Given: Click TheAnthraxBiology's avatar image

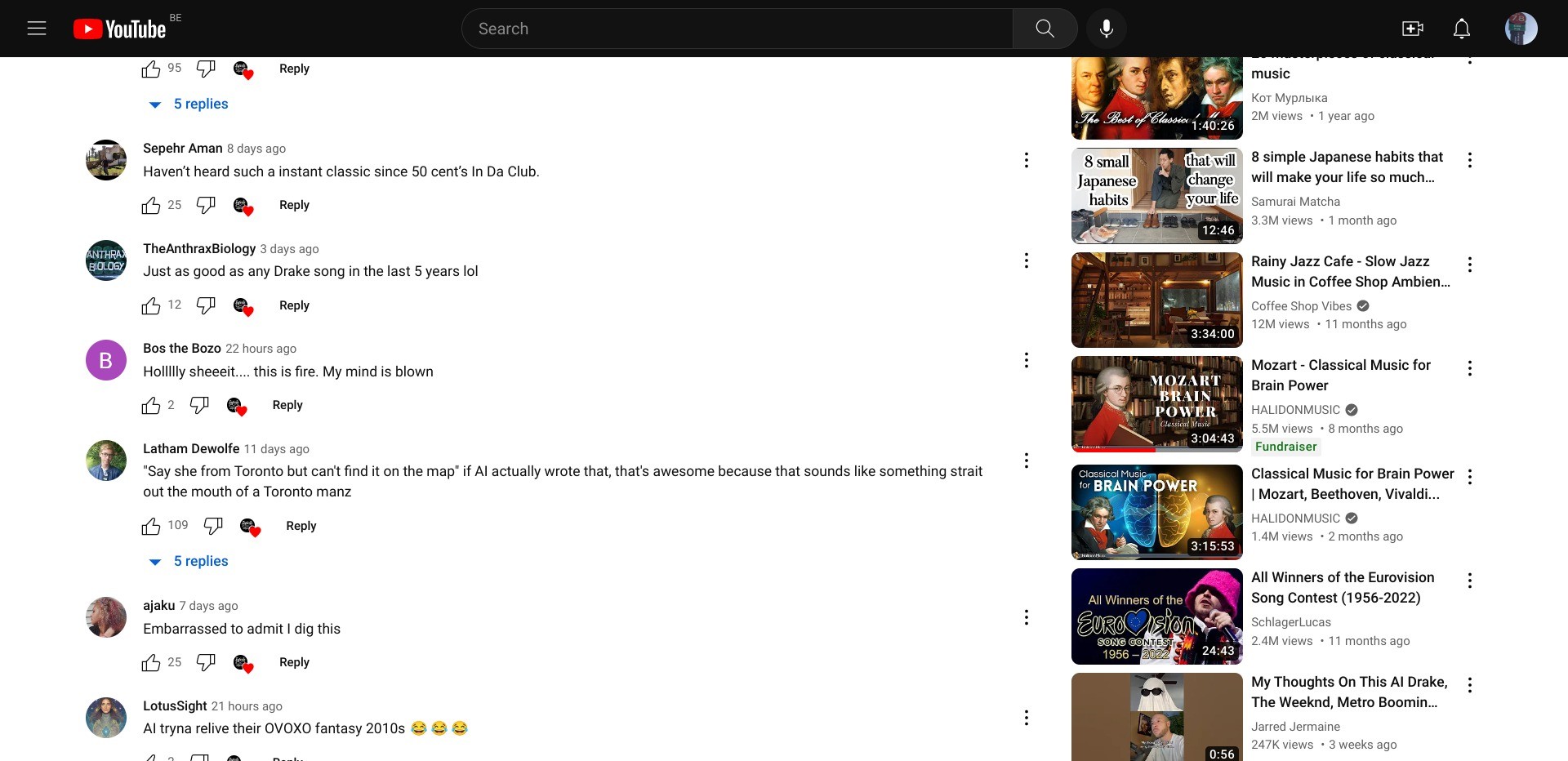Looking at the screenshot, I should [106, 260].
